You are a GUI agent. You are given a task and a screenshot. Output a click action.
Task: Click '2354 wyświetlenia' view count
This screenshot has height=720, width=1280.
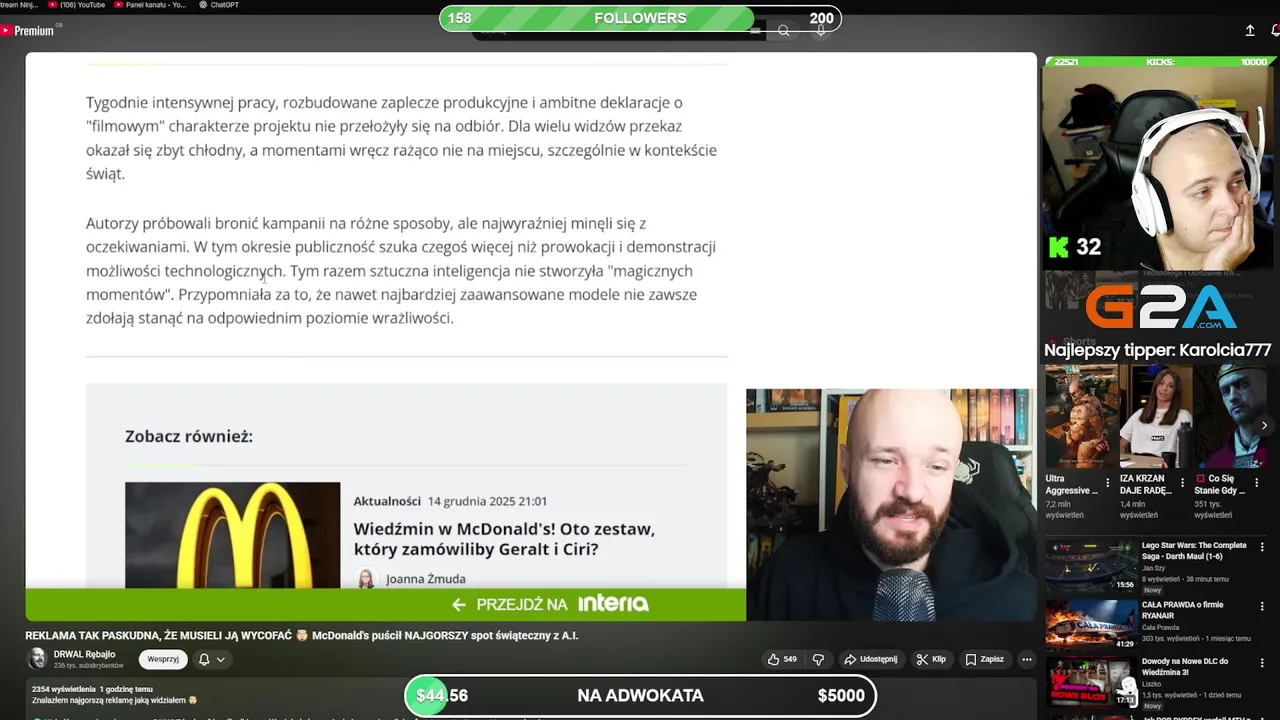point(64,689)
